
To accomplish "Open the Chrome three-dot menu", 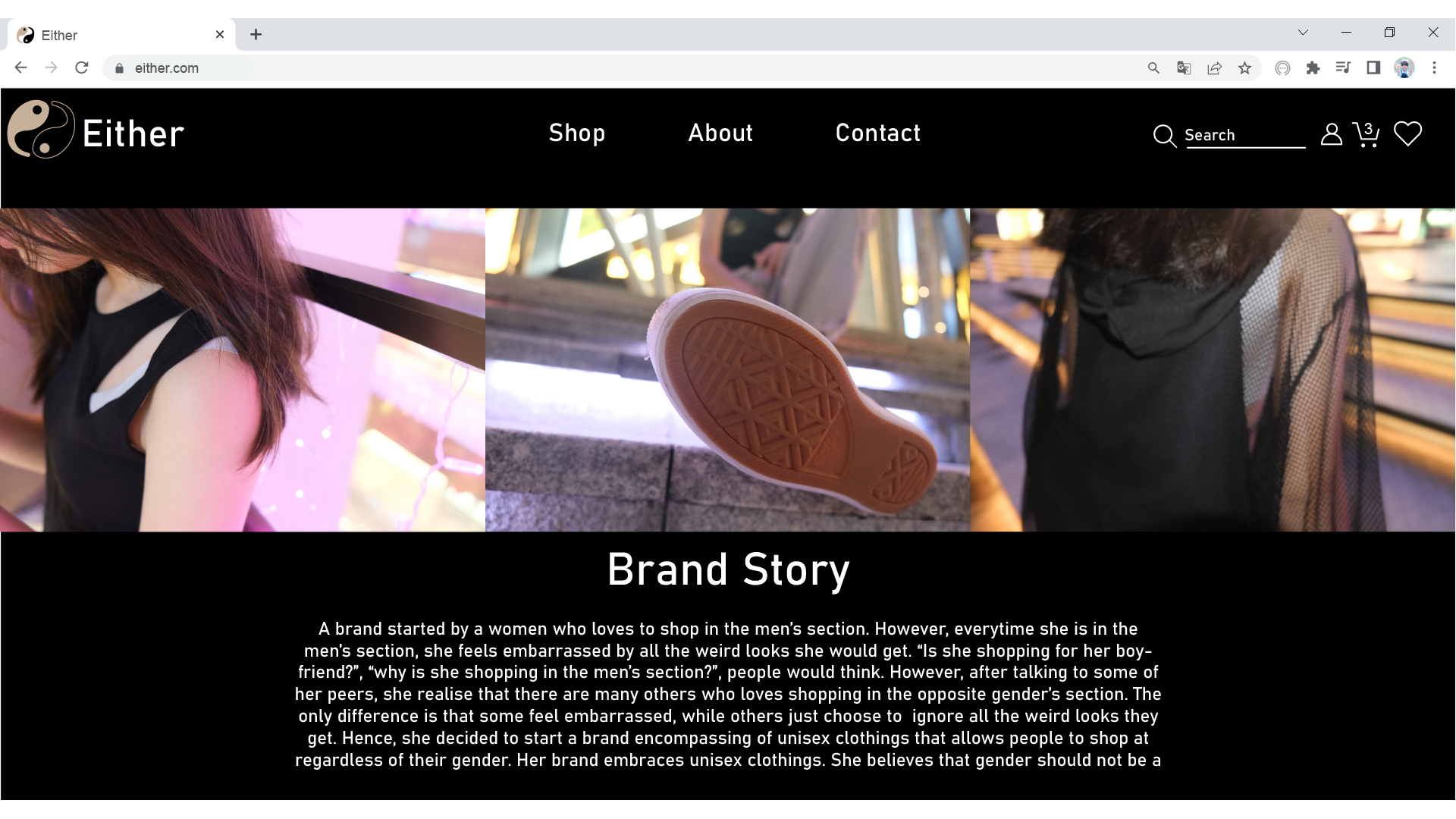I will [x=1434, y=68].
